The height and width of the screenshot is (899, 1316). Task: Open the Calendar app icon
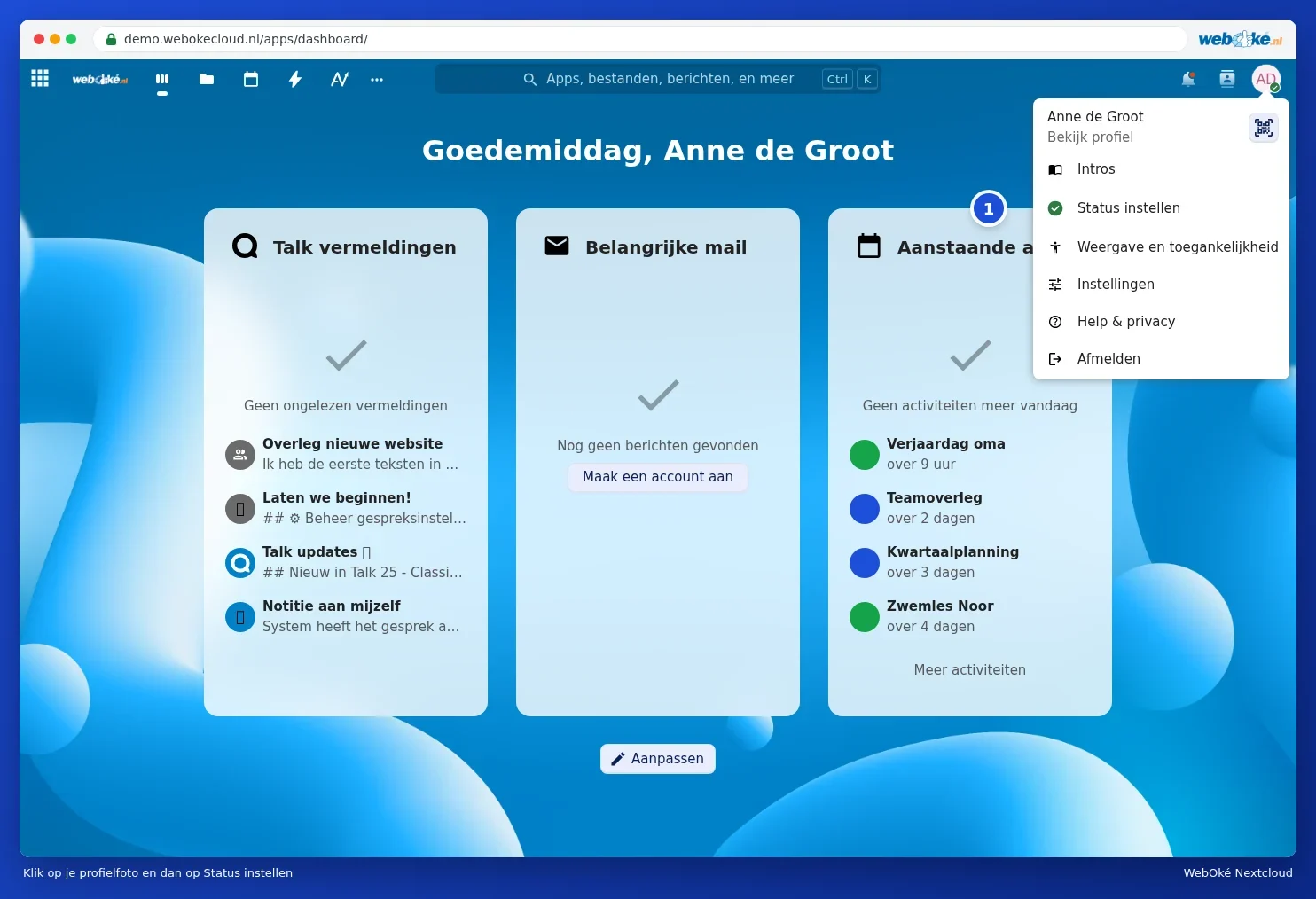[x=251, y=79]
